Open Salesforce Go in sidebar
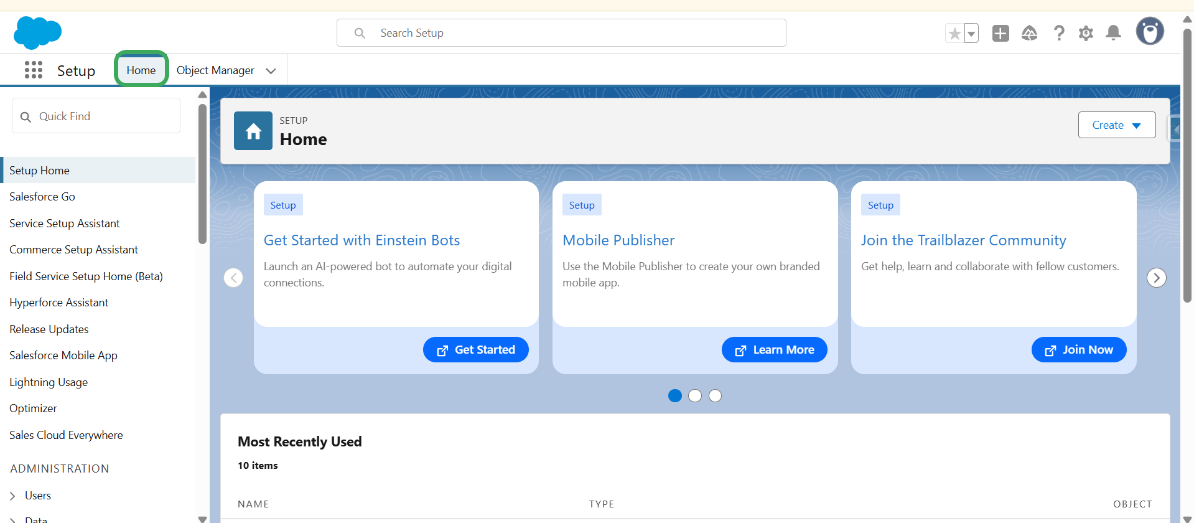The height and width of the screenshot is (523, 1194). 42,196
